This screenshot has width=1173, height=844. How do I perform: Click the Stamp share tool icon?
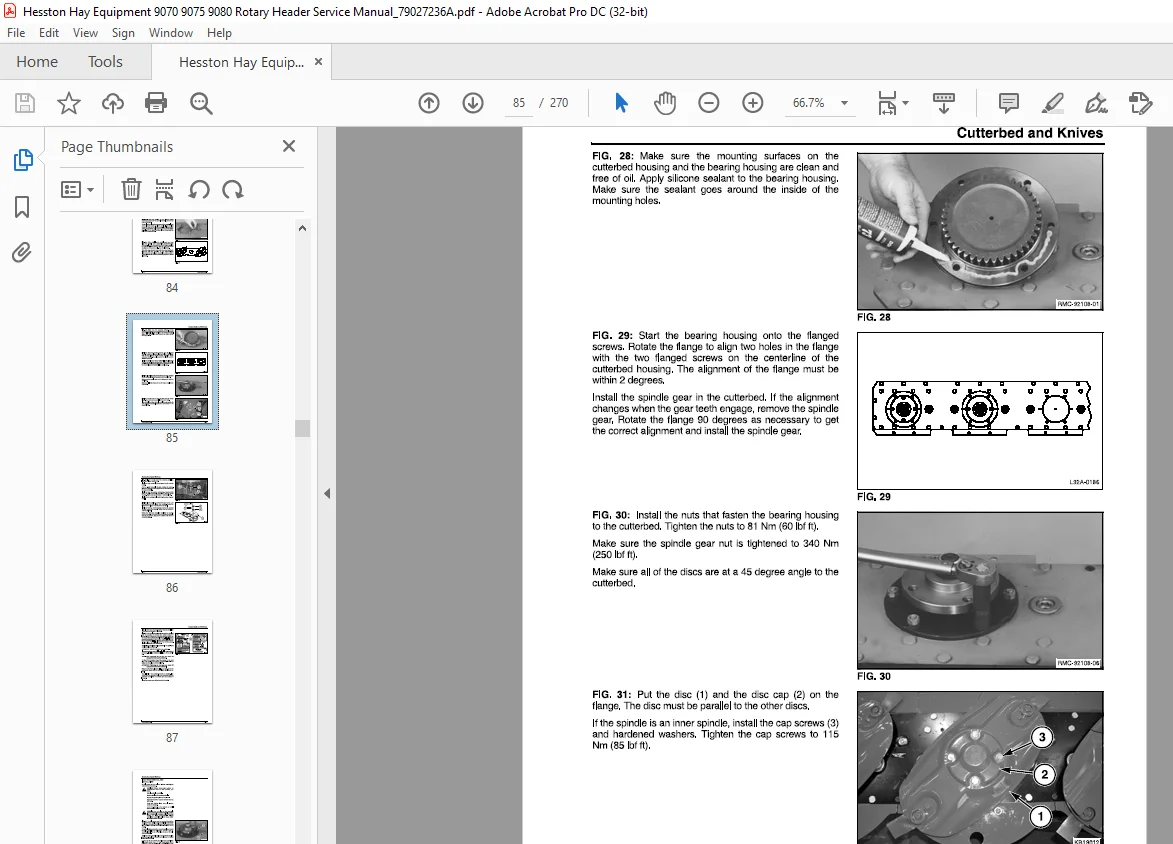[x=1141, y=103]
